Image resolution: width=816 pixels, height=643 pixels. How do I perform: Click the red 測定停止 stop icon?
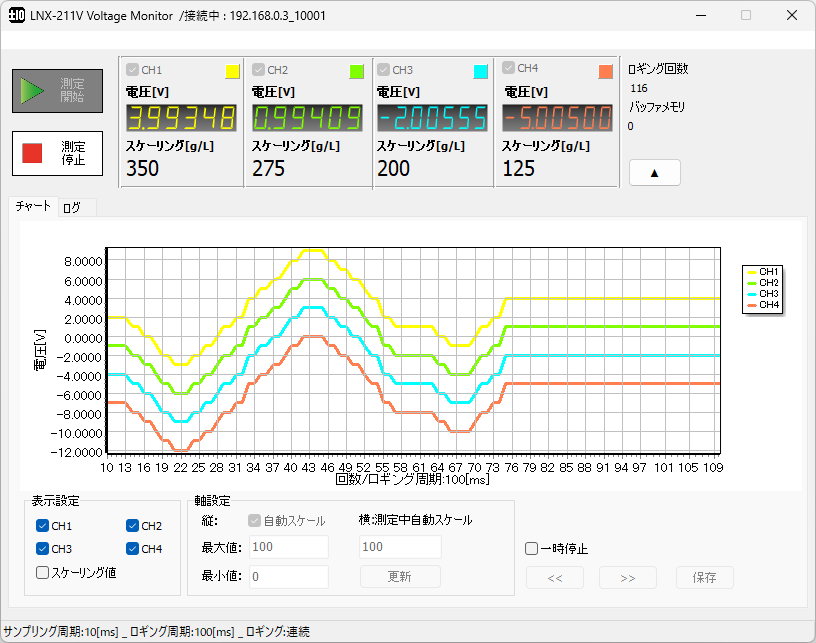(x=32, y=153)
